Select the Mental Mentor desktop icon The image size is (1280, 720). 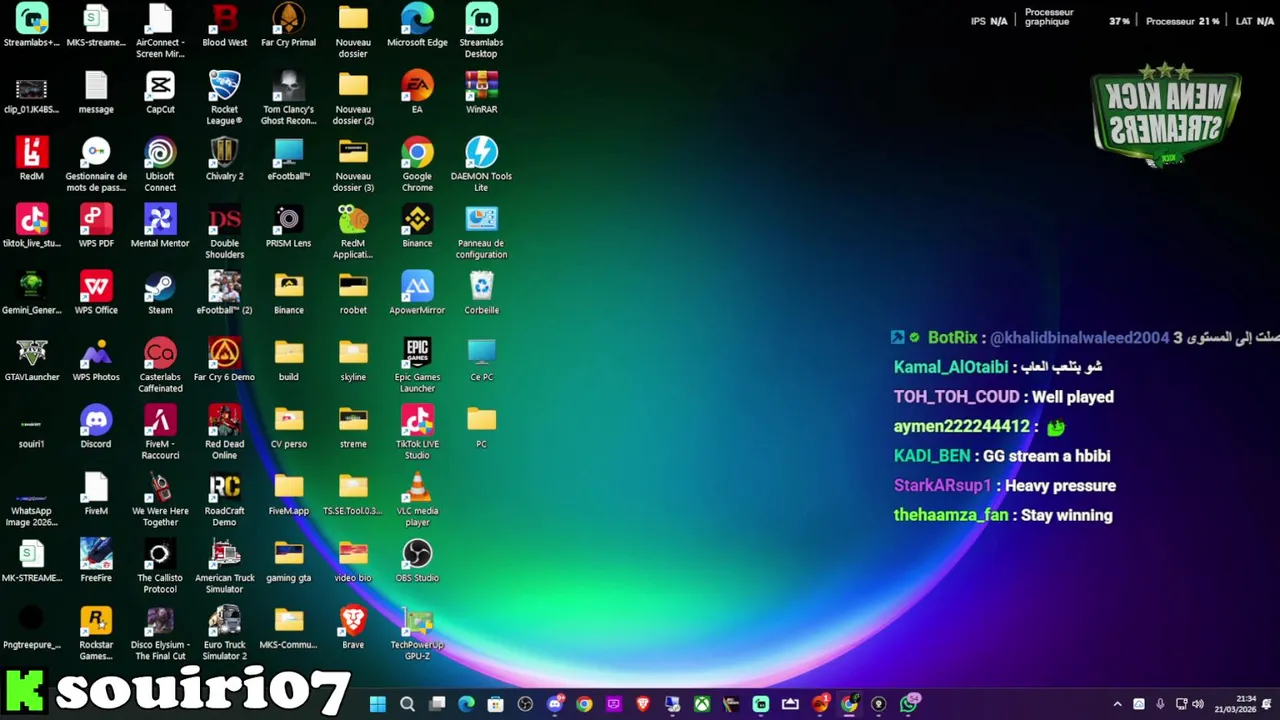tap(160, 227)
